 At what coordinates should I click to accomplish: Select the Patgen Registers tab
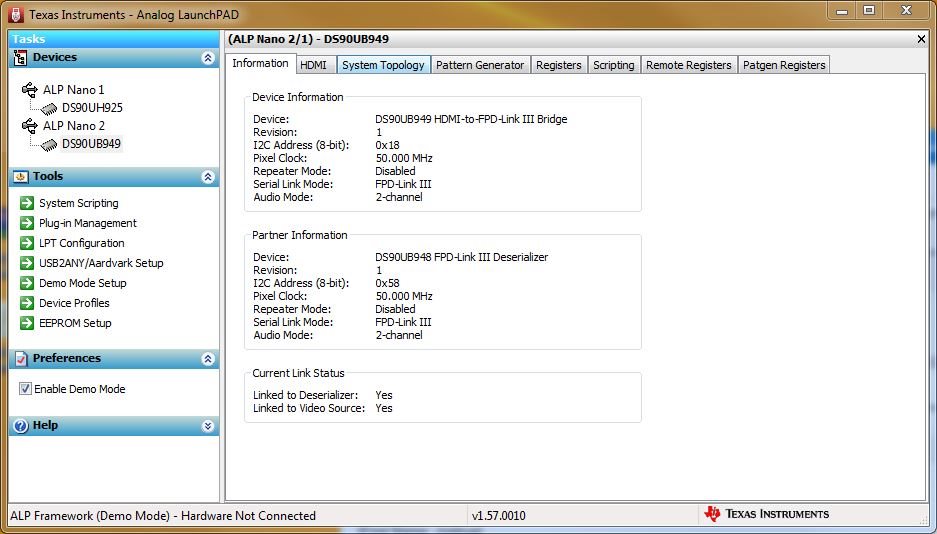[784, 65]
